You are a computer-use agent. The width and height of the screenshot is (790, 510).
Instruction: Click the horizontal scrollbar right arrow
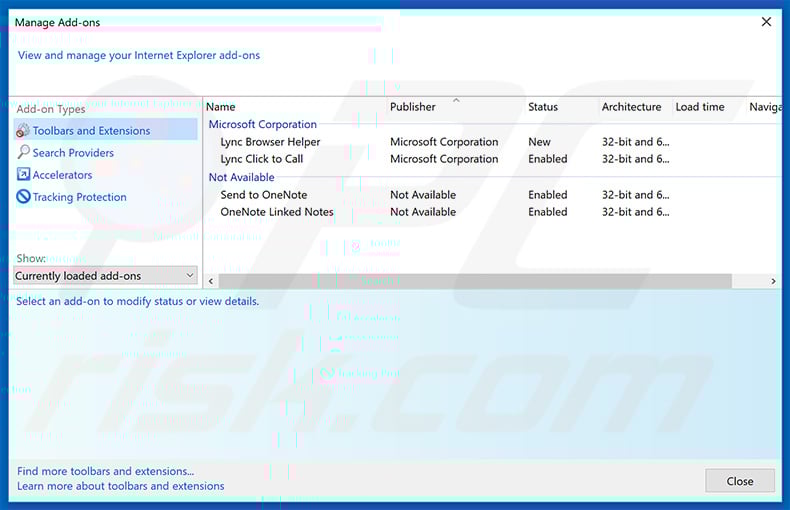pos(773,281)
